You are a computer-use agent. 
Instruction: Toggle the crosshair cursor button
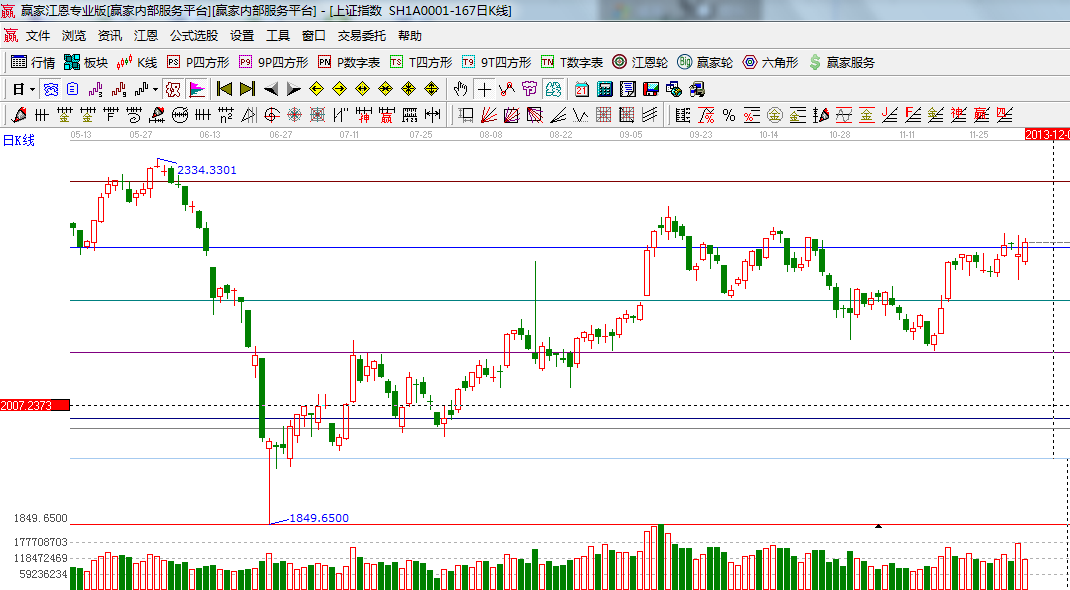coord(484,89)
